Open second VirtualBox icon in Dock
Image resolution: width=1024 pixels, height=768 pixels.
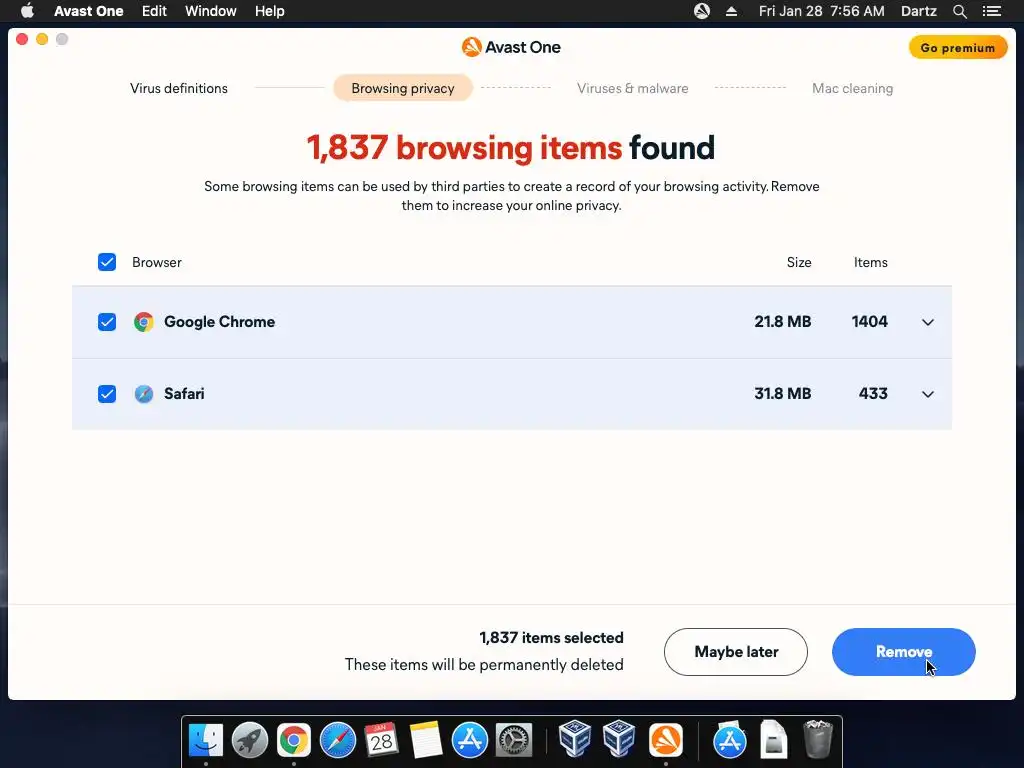(618, 739)
